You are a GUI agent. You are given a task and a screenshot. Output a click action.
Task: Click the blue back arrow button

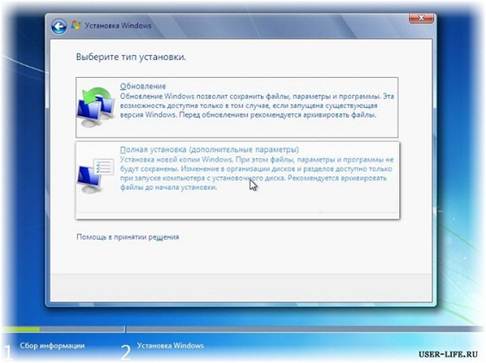point(59,26)
